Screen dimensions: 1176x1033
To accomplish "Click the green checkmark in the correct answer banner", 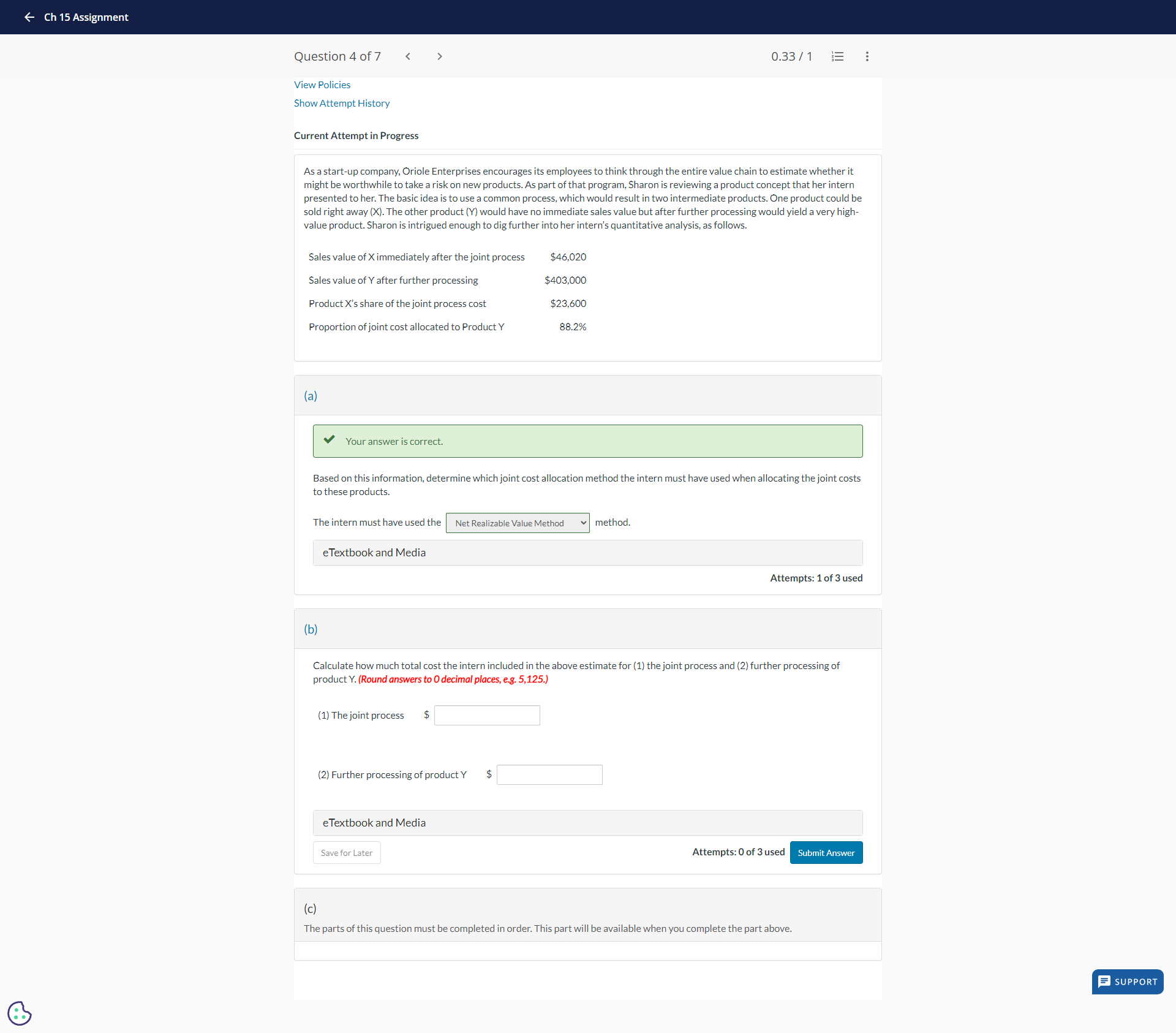I will point(329,439).
